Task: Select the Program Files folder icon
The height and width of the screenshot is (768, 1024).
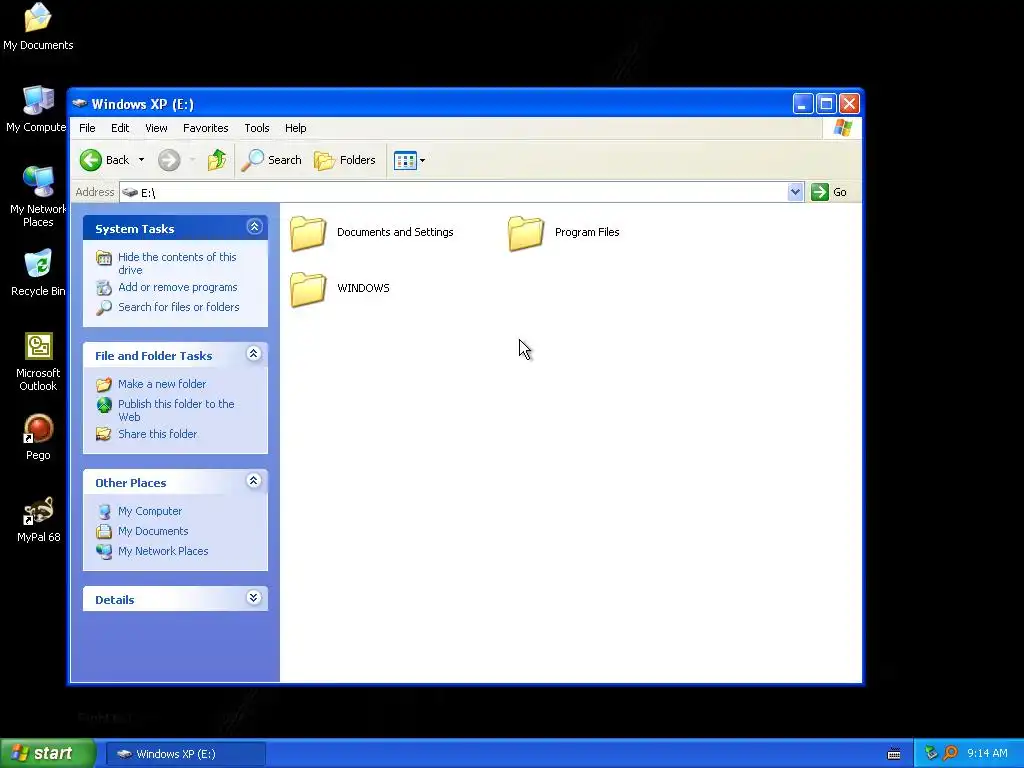Action: pos(526,233)
